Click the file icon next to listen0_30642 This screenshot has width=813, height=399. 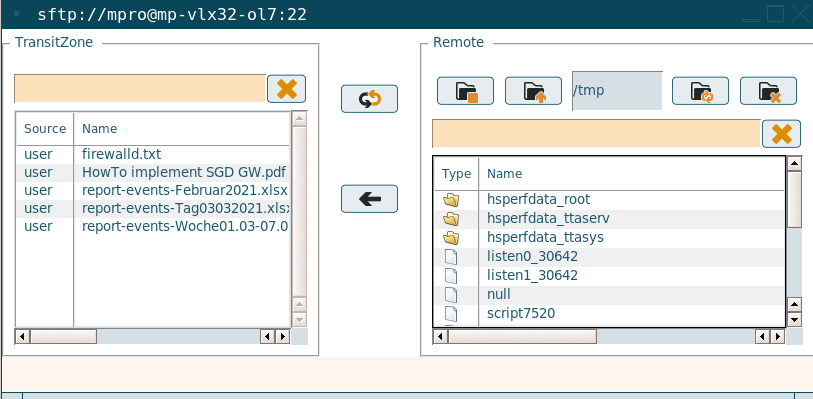coord(451,256)
